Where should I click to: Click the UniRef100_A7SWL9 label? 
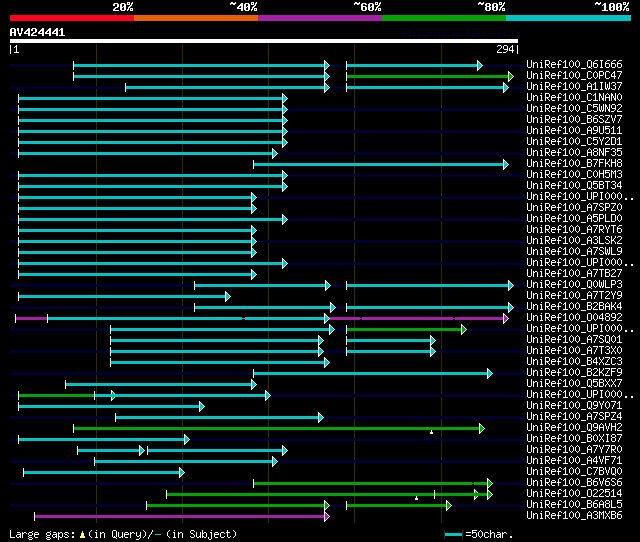coord(574,251)
